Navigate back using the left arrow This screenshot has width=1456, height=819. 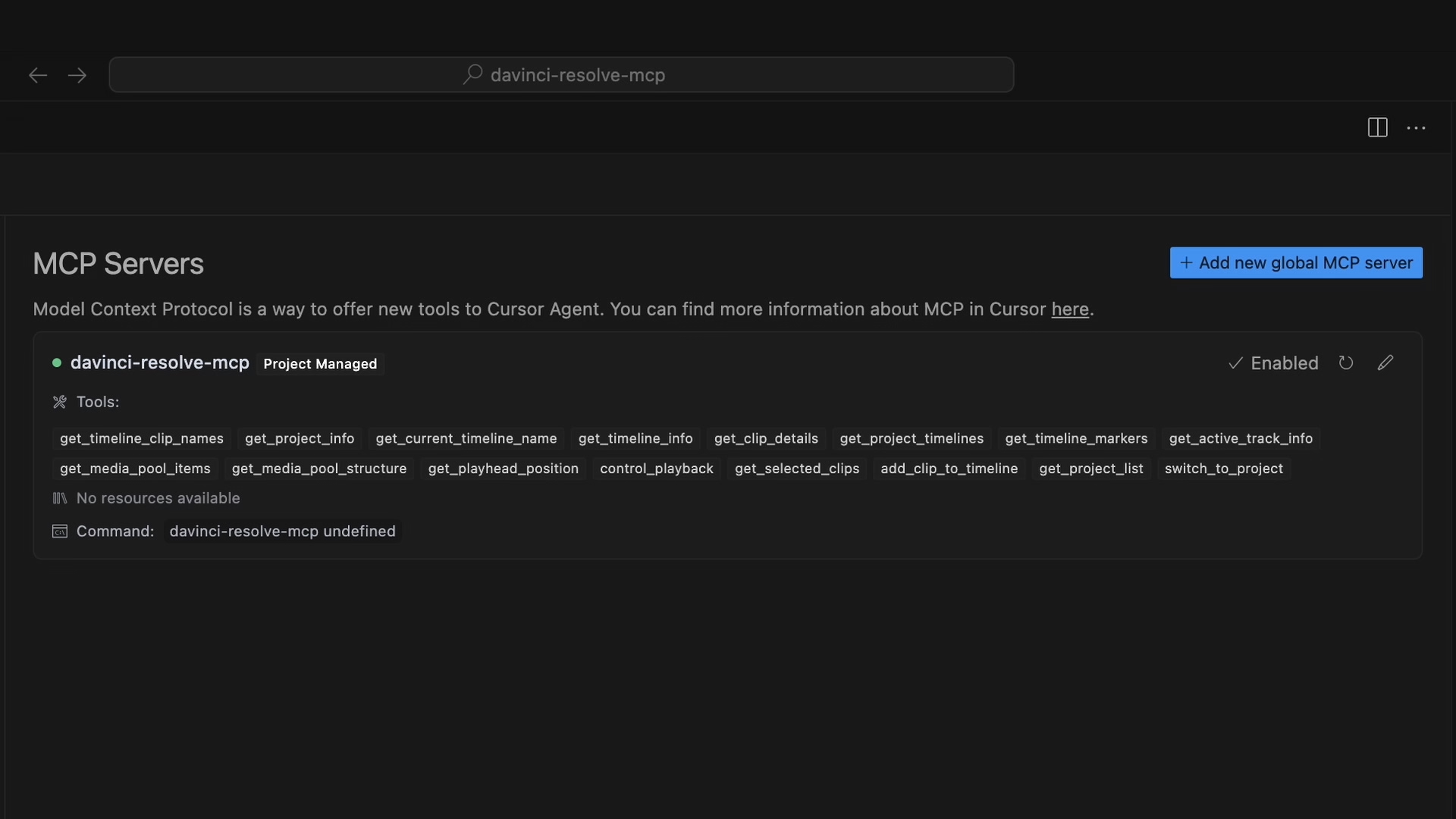[37, 74]
